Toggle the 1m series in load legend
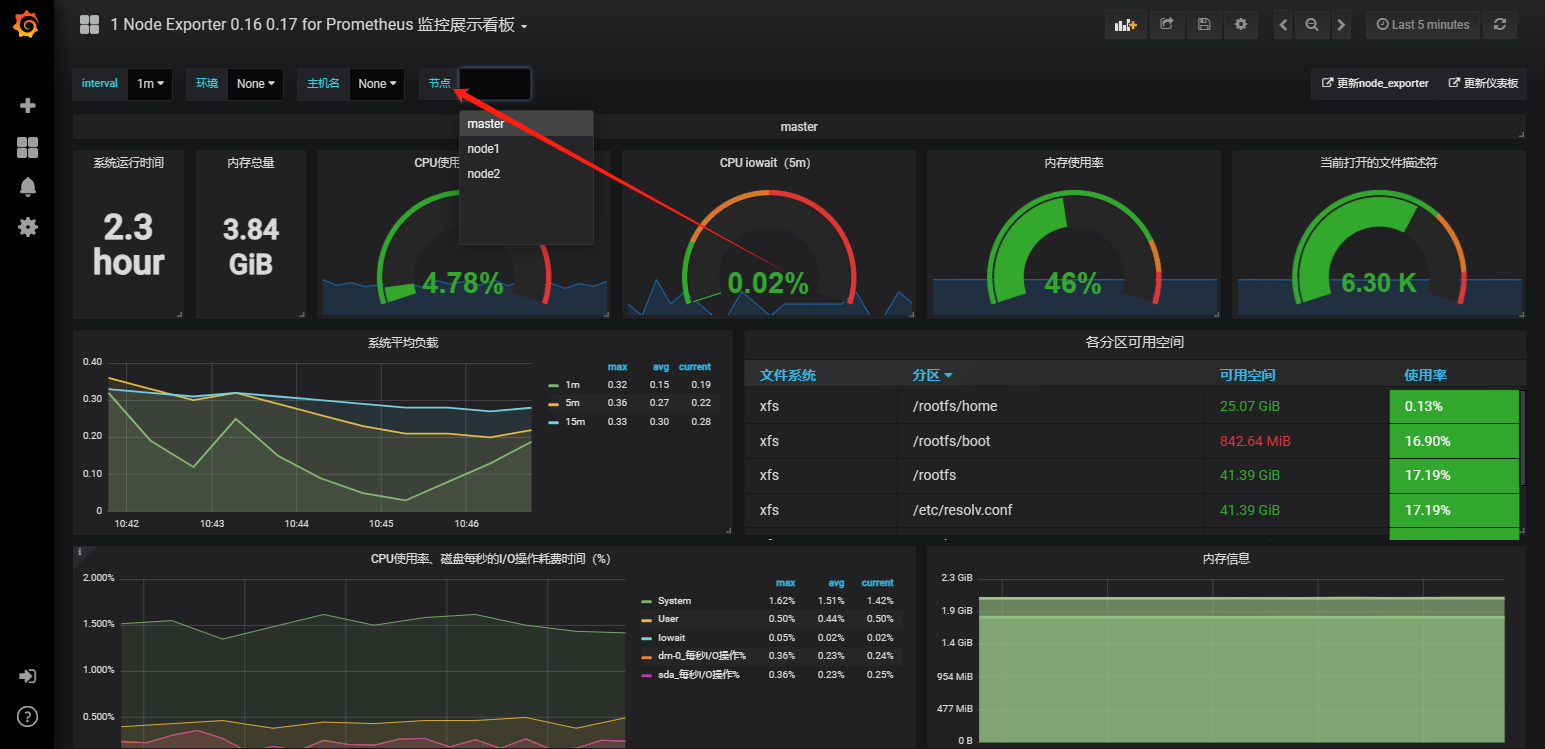This screenshot has width=1545, height=749. click(572, 385)
